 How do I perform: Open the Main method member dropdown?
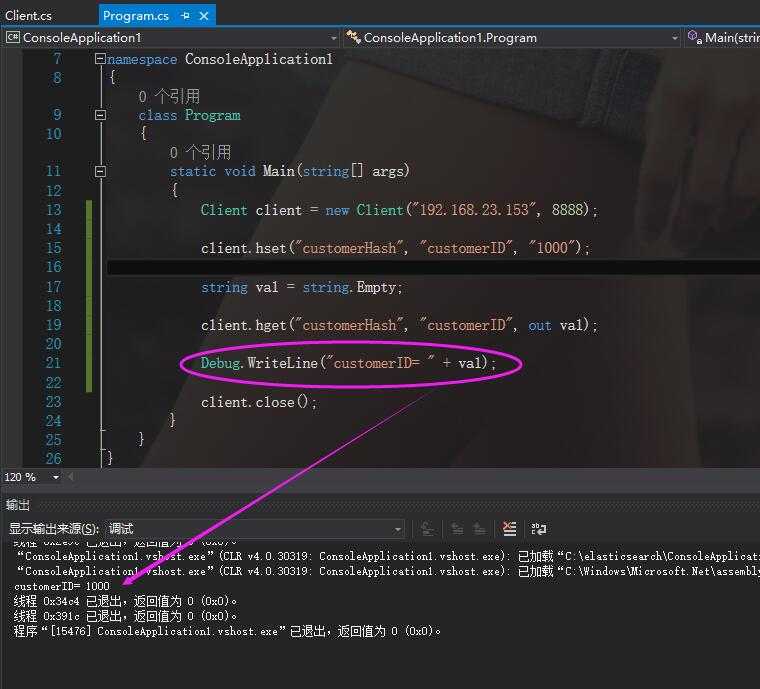coord(722,38)
